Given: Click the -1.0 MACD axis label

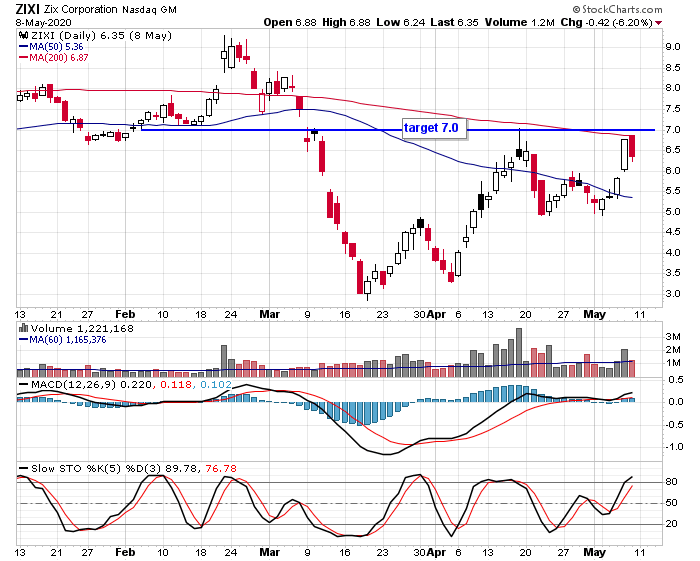Looking at the screenshot, I should tap(674, 447).
